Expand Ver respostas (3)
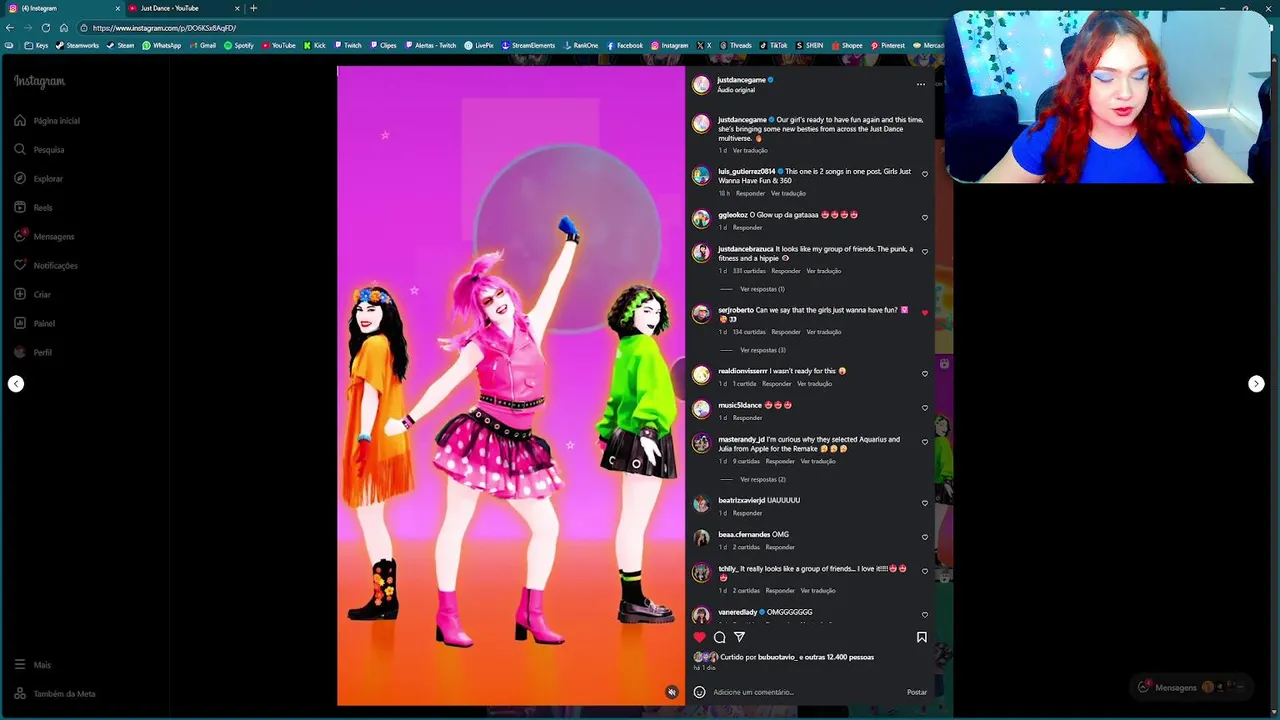Screen dimensions: 1280x720 coord(762,350)
